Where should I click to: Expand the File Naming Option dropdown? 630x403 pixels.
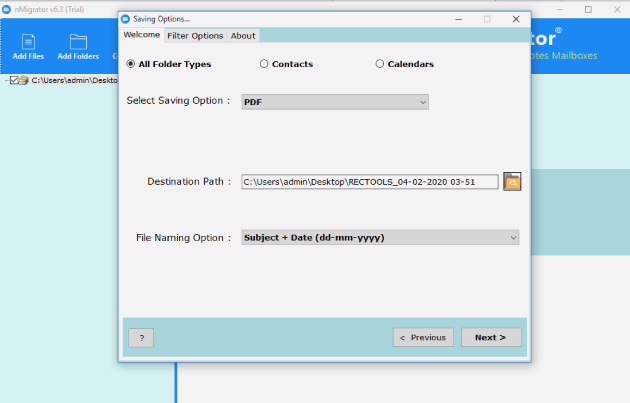click(380, 237)
